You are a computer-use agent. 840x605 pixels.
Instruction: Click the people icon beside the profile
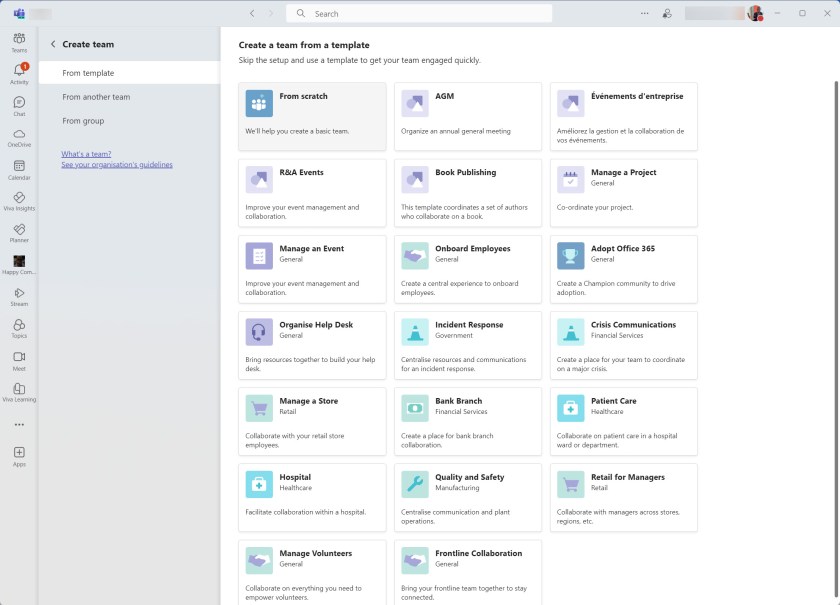pos(667,13)
